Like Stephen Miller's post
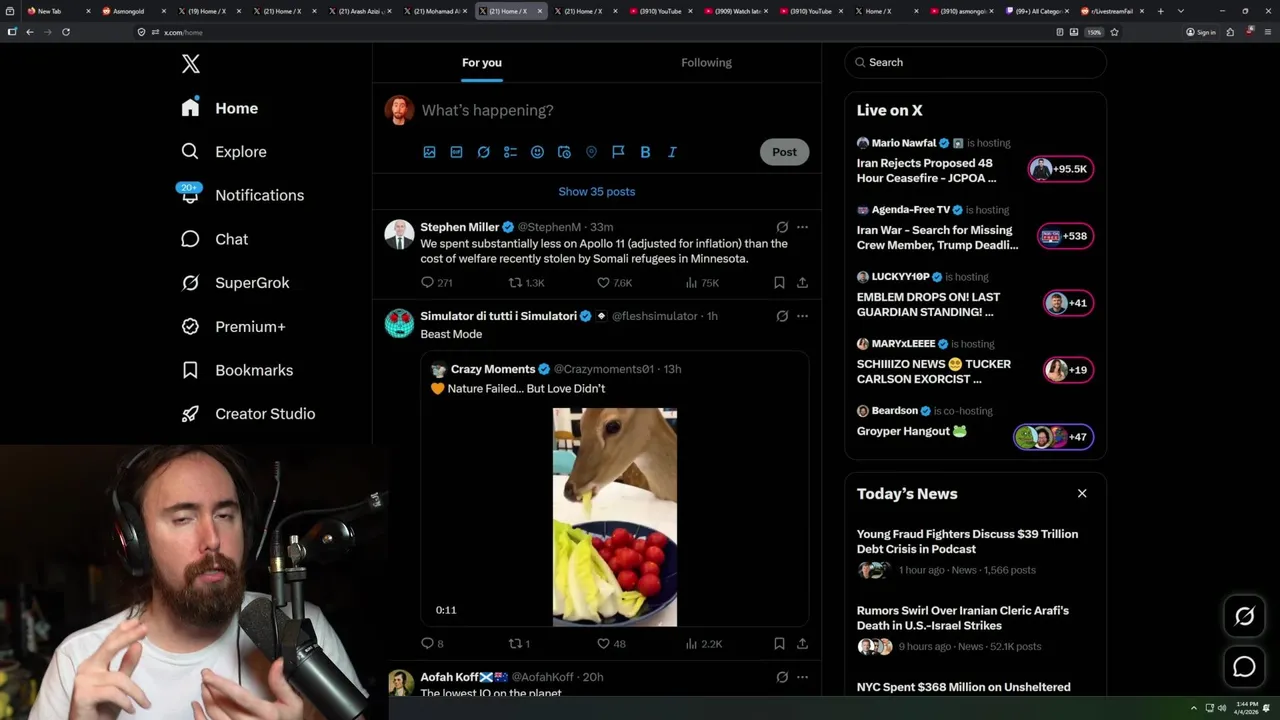Screen dimensions: 1280x720 [614, 283]
